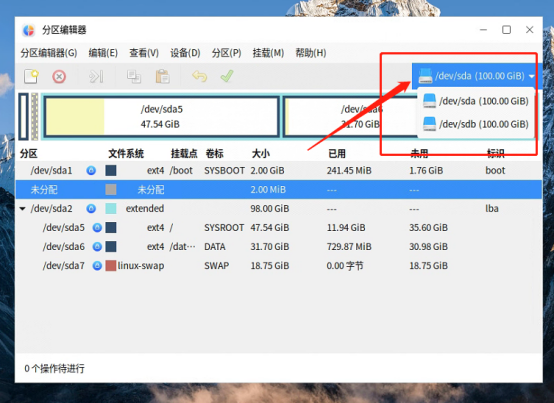
Task: Select the /dev/sda6 ext4 DATA row
Action: click(278, 247)
